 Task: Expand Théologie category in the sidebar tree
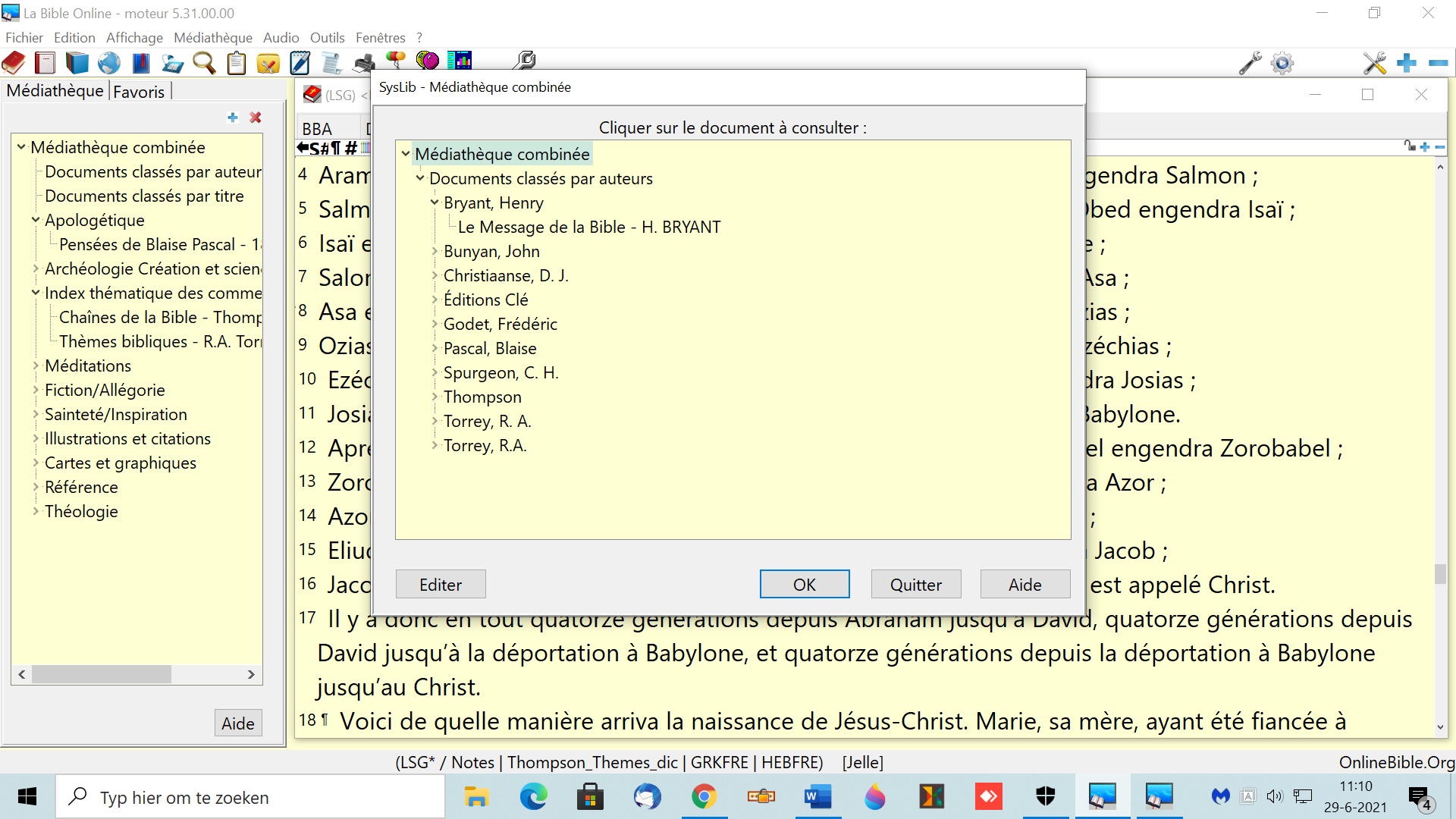tap(36, 511)
